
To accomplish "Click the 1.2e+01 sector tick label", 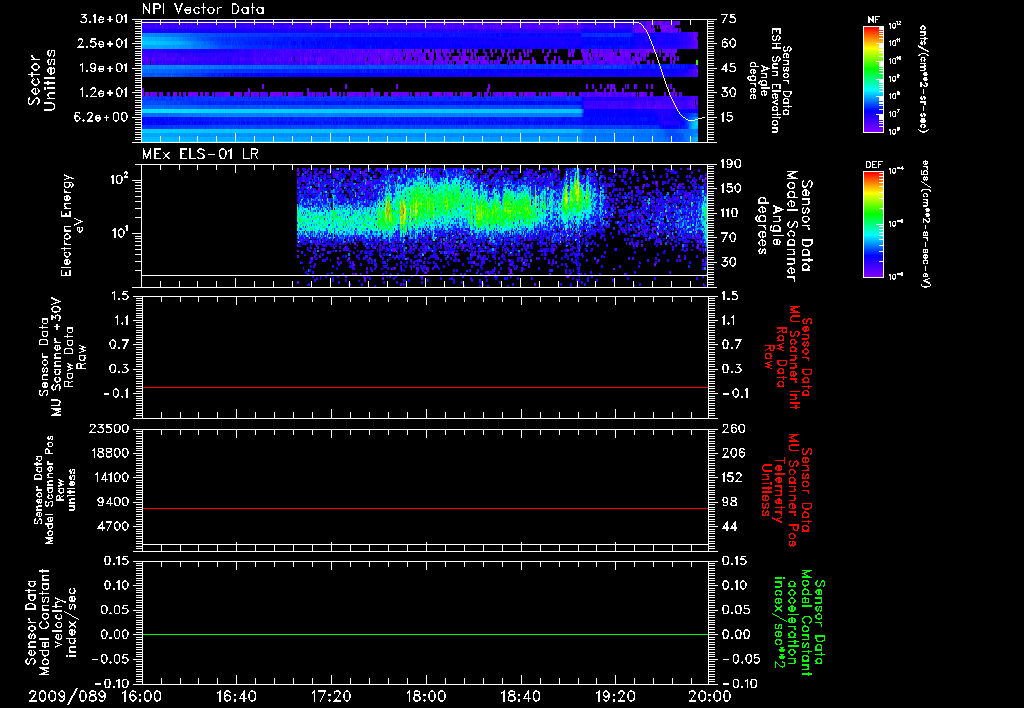I will 104,93.
